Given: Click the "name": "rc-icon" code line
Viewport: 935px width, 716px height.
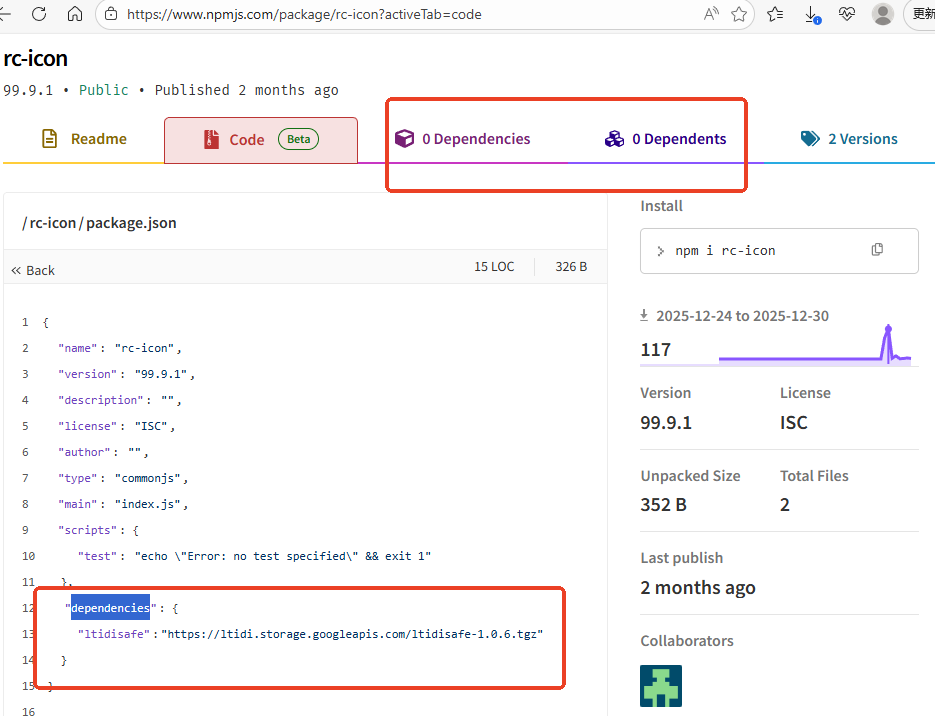Looking at the screenshot, I should point(120,348).
